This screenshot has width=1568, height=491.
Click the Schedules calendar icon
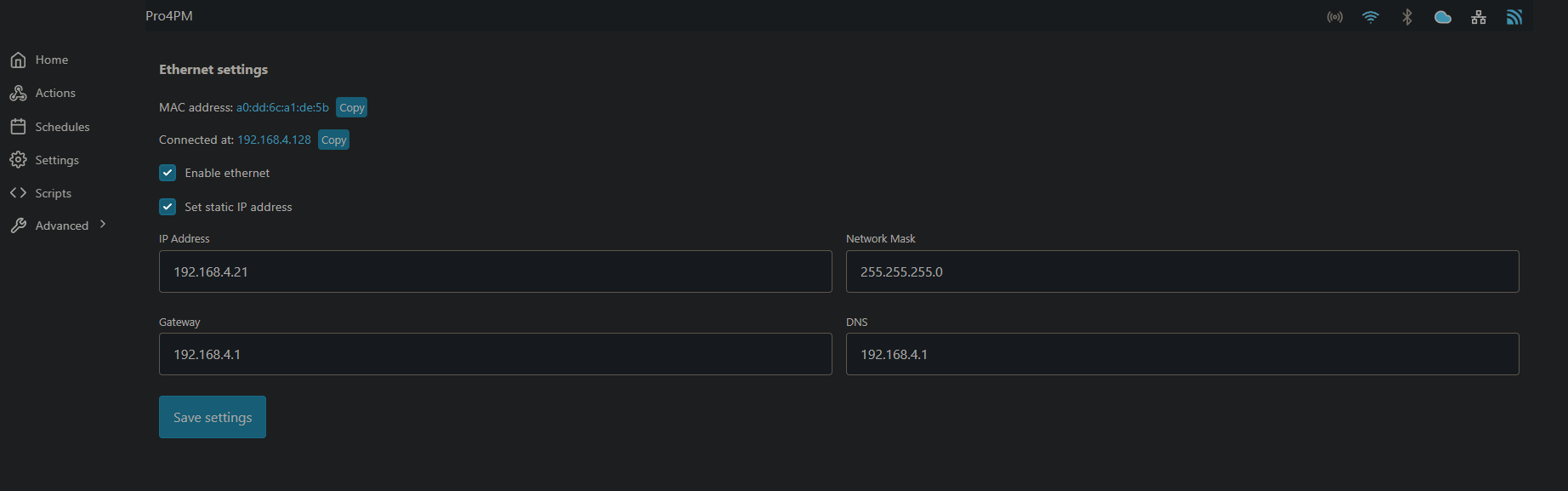point(18,127)
